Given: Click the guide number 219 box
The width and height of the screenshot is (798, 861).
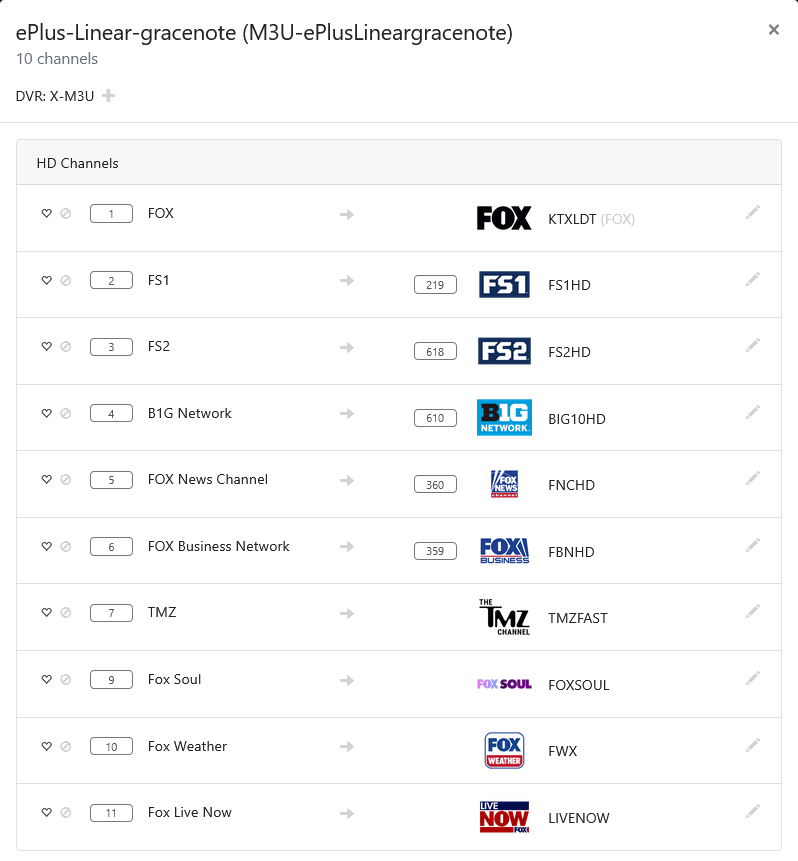Looking at the screenshot, I should [x=435, y=285].
